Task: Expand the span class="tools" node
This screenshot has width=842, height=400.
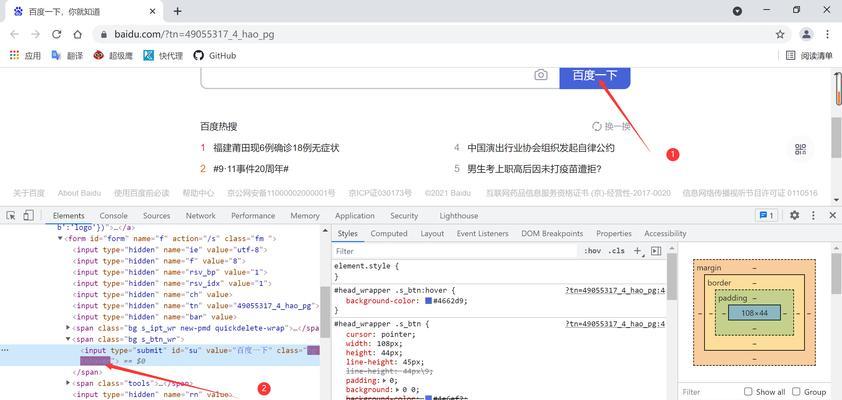Action: tap(68, 383)
